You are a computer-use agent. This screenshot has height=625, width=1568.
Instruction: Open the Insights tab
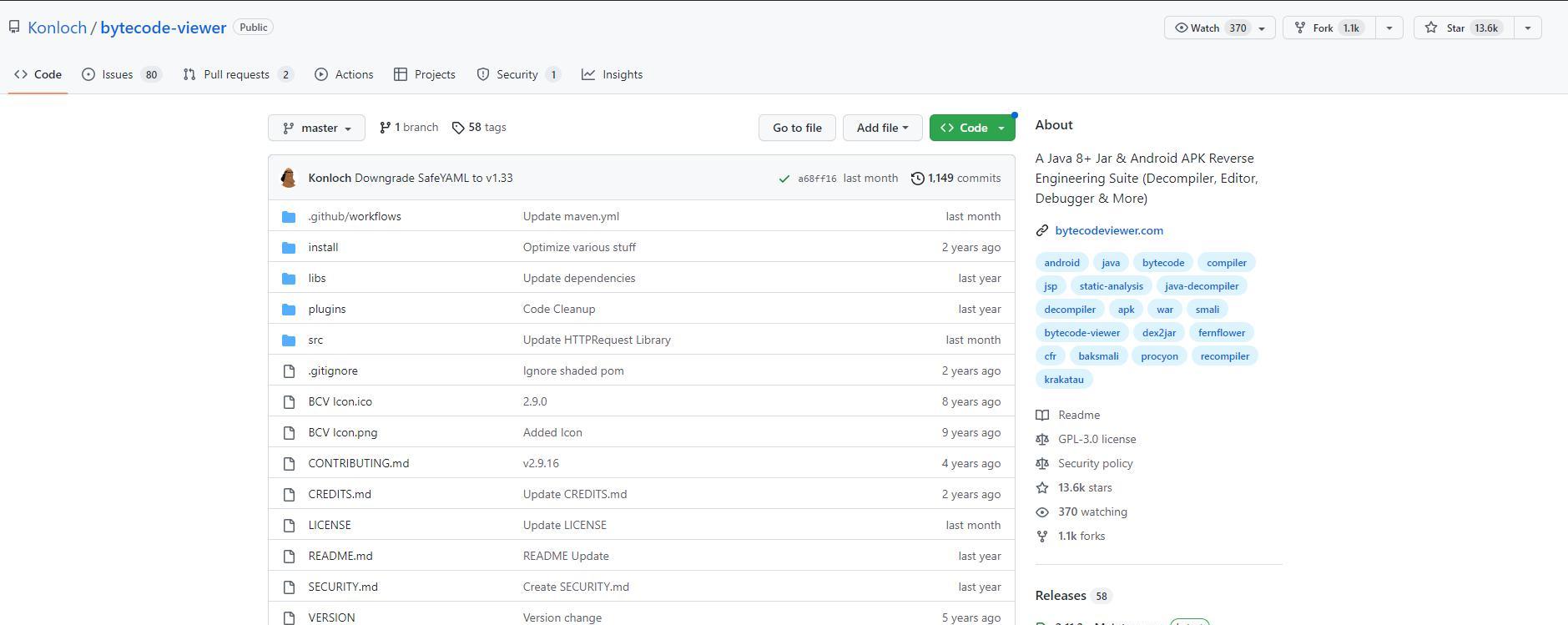[613, 74]
